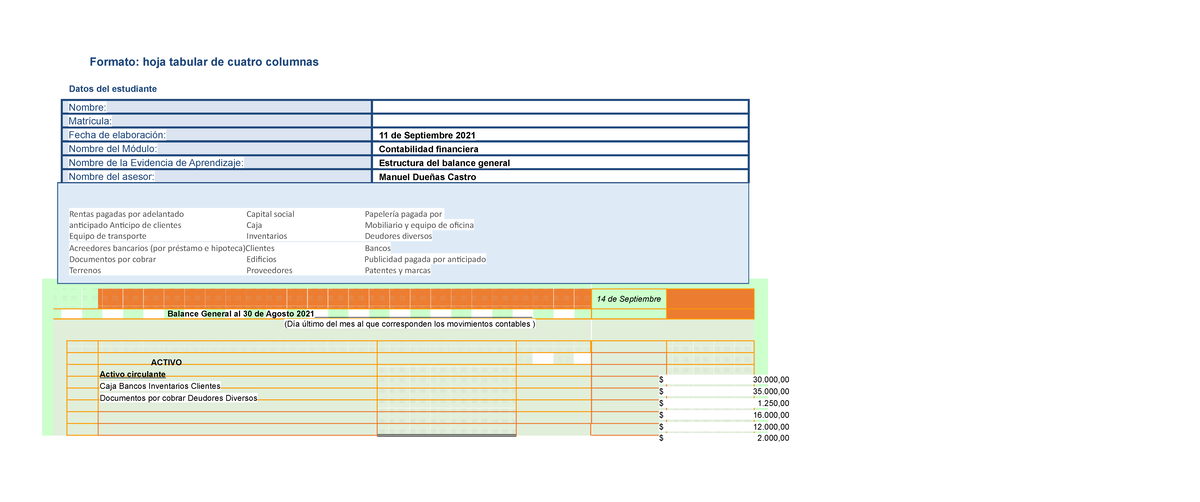The width and height of the screenshot is (1200, 502).
Task: Select the amount 2.000,00
Action: pyautogui.click(x=773, y=438)
